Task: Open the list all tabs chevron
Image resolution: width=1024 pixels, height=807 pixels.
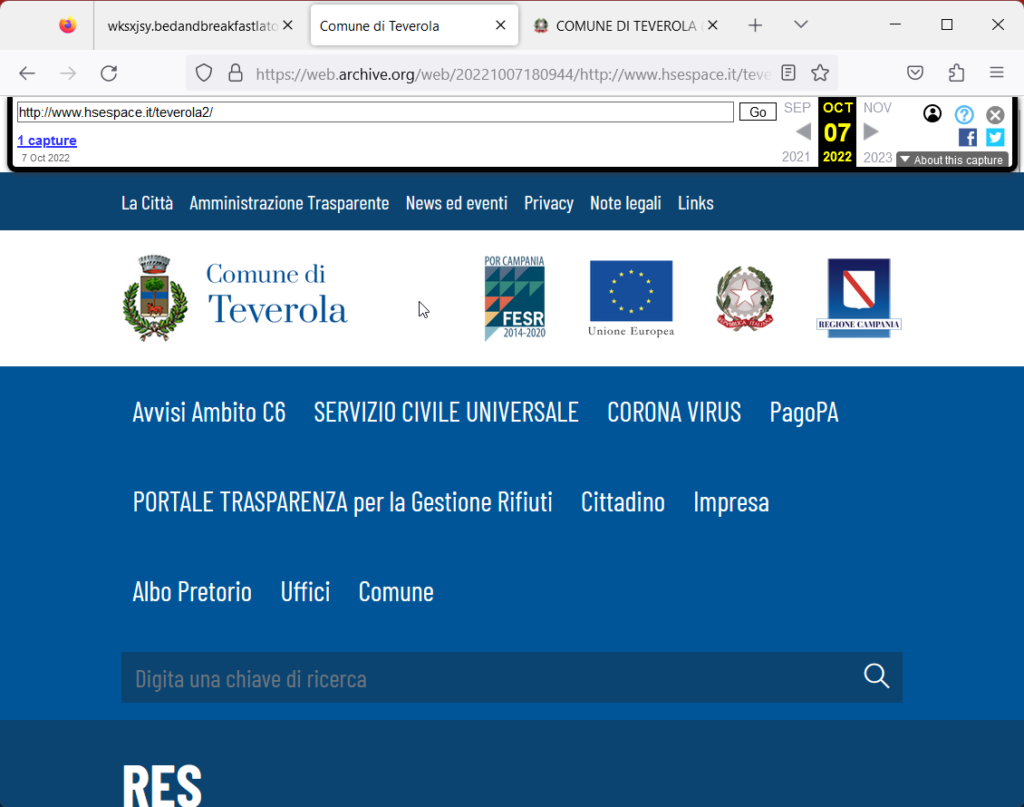Action: [800, 25]
